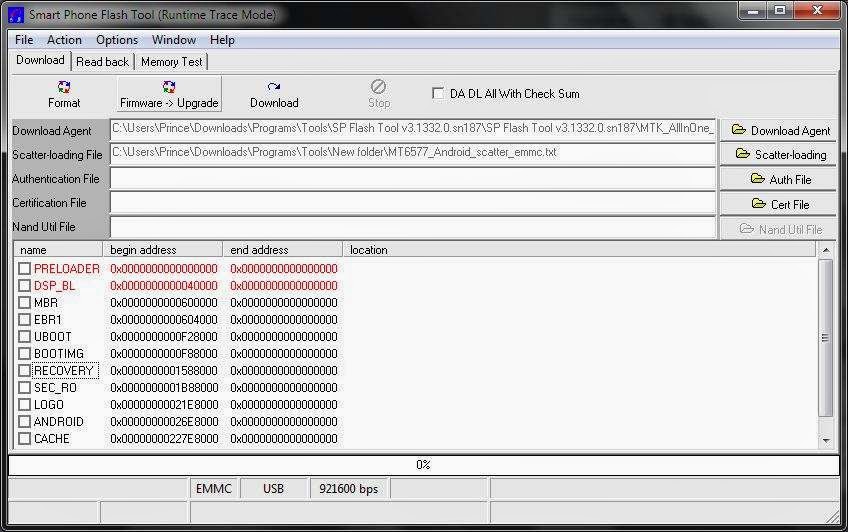Viewport: 848px width, 532px height.
Task: Select the MBR end address cell
Action: [284, 303]
